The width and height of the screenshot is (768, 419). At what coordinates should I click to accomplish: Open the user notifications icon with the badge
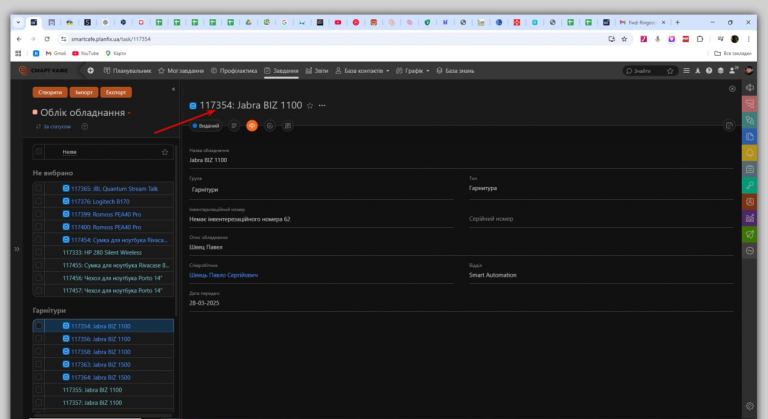[x=733, y=71]
